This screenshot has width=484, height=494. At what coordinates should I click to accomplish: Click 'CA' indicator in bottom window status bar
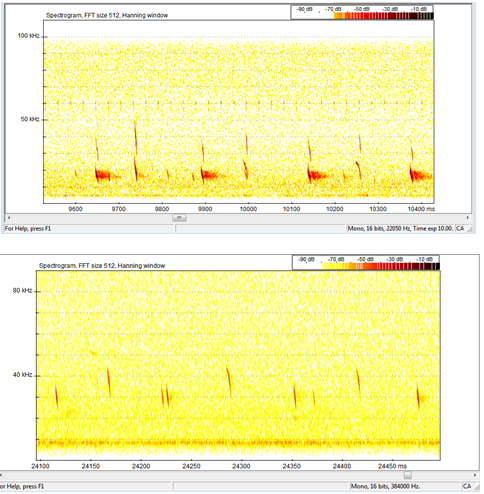click(x=467, y=486)
